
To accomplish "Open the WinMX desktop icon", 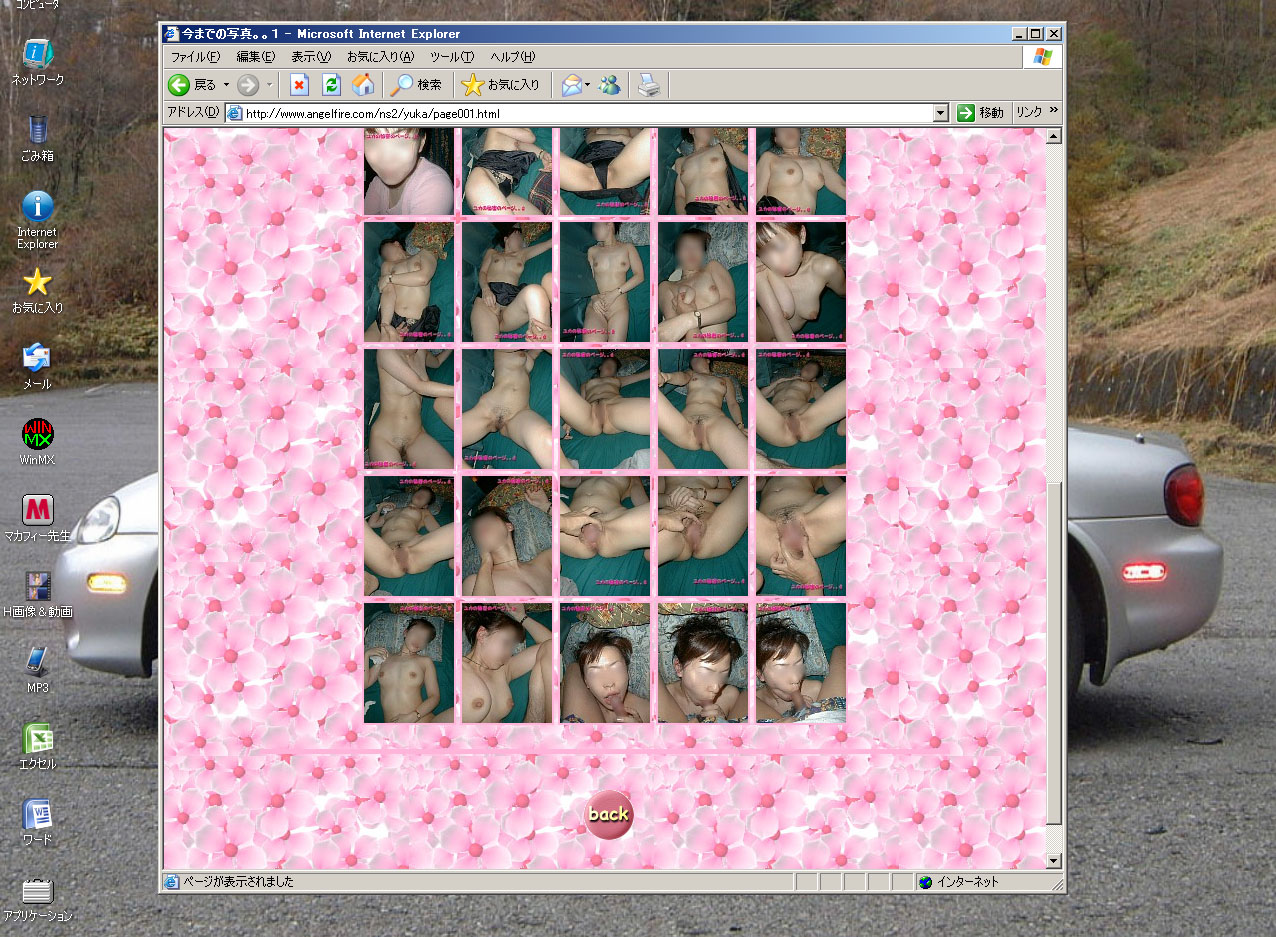I will pos(37,435).
